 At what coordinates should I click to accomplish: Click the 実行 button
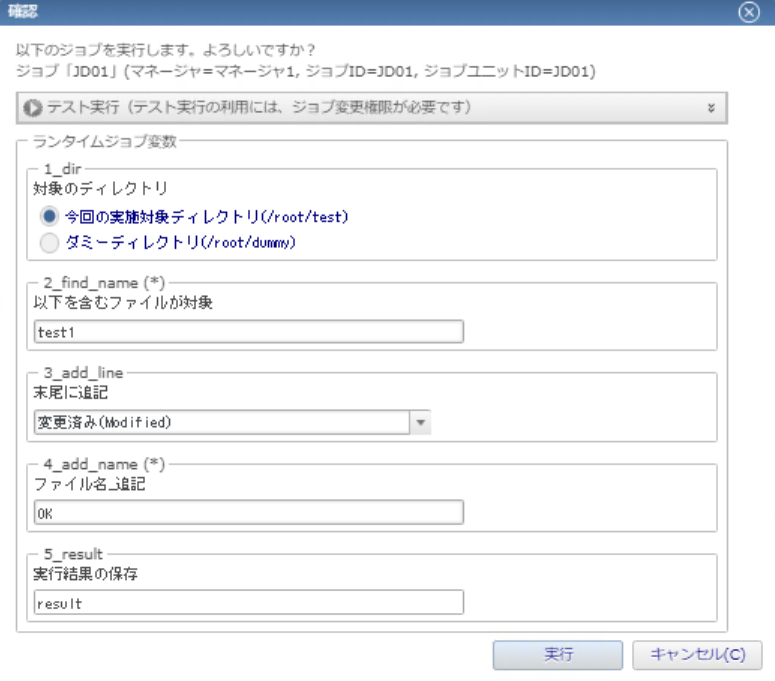coord(558,655)
